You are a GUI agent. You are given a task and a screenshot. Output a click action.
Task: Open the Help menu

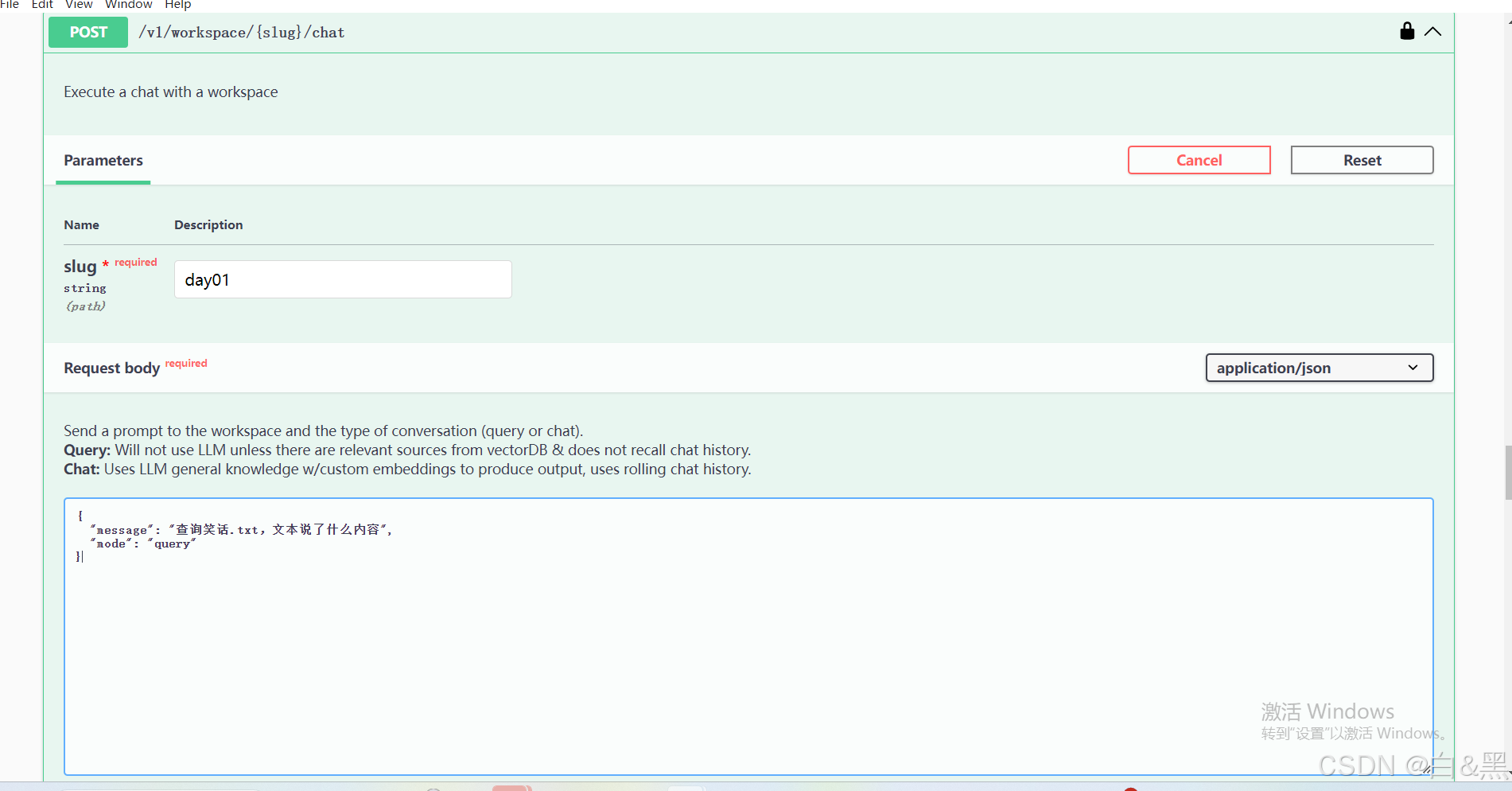(177, 5)
